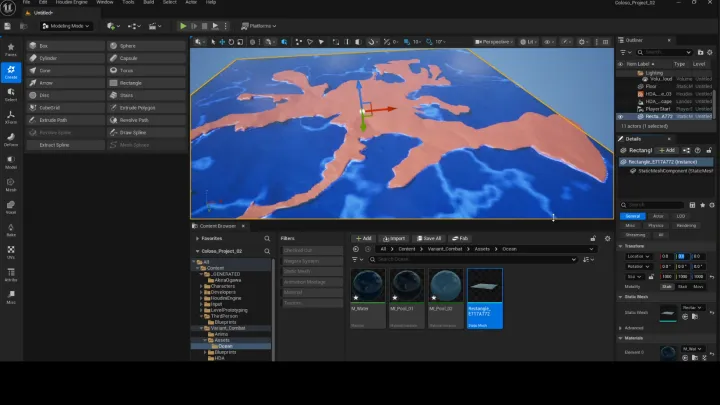The image size is (720, 405).
Task: Open the Build menu
Action: pos(148,2)
